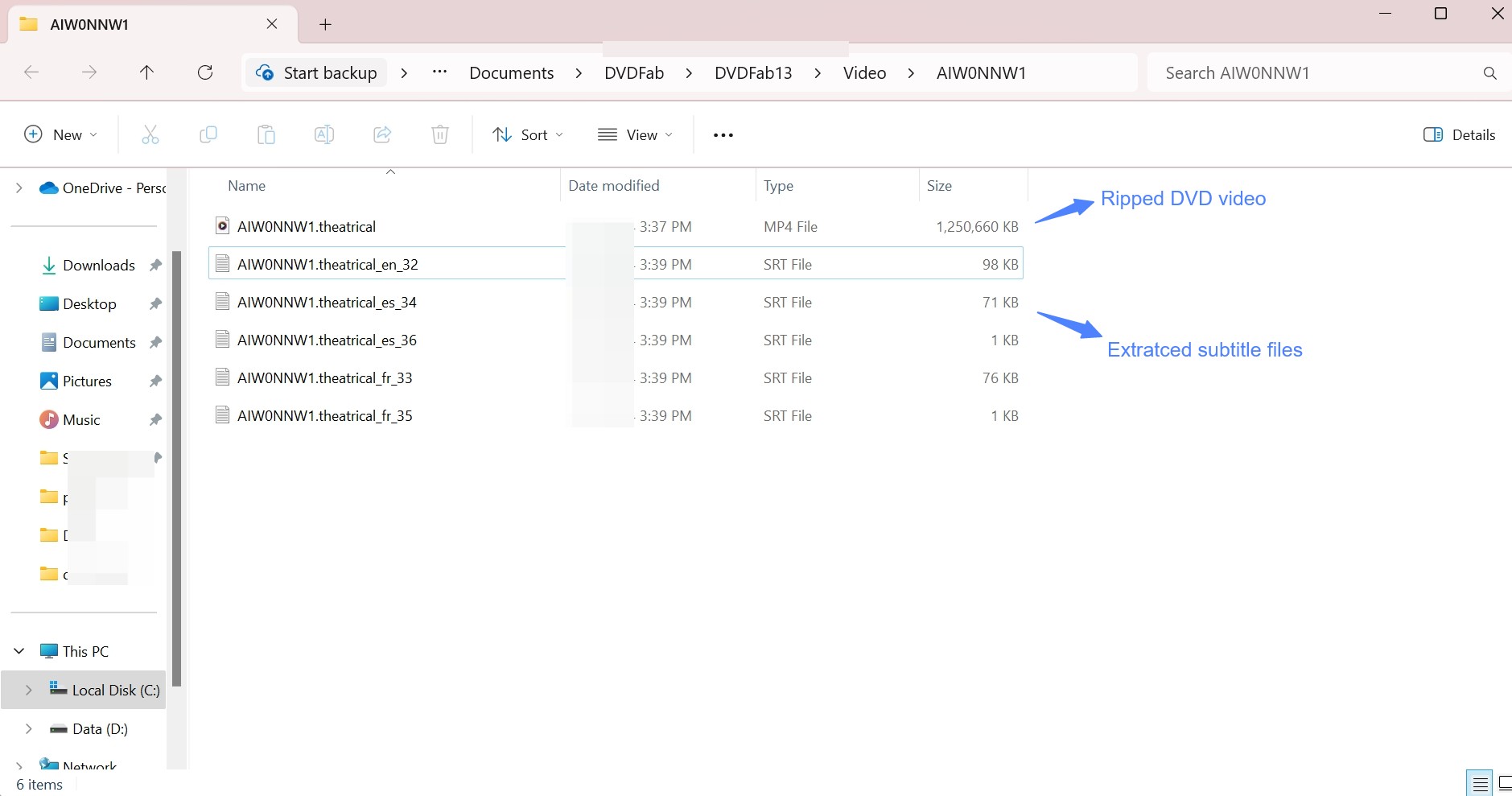Switch to large thumbnails view in status bar
This screenshot has width=1512, height=796.
[x=1504, y=783]
